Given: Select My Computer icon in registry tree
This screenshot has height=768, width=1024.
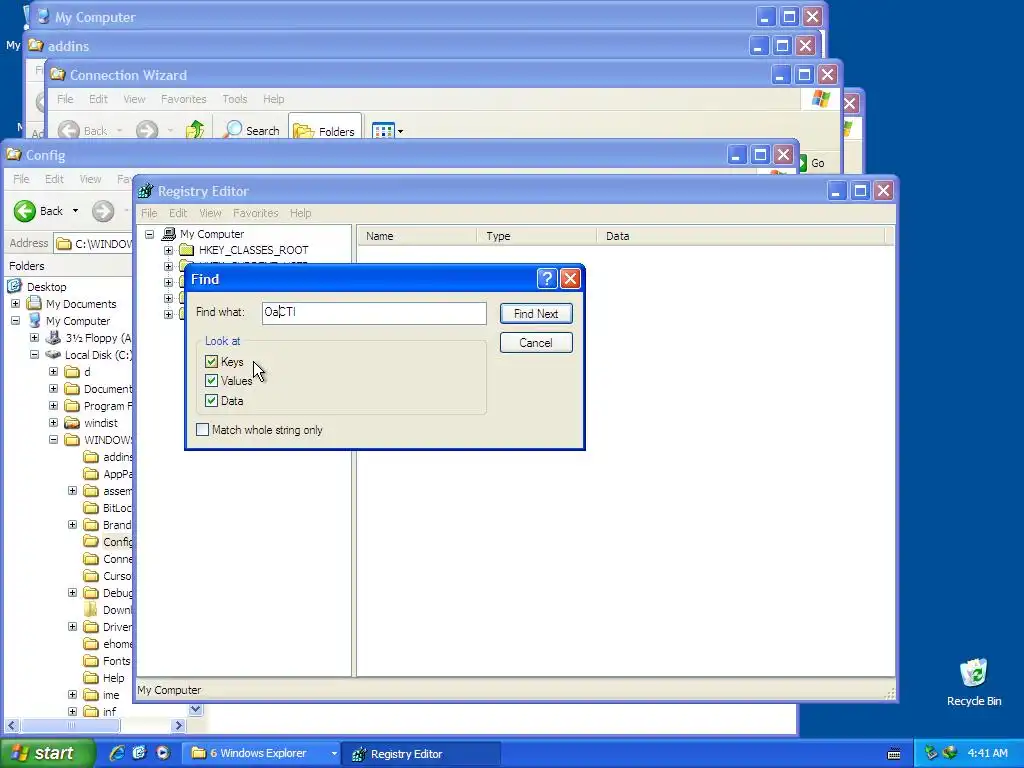Looking at the screenshot, I should (168, 234).
